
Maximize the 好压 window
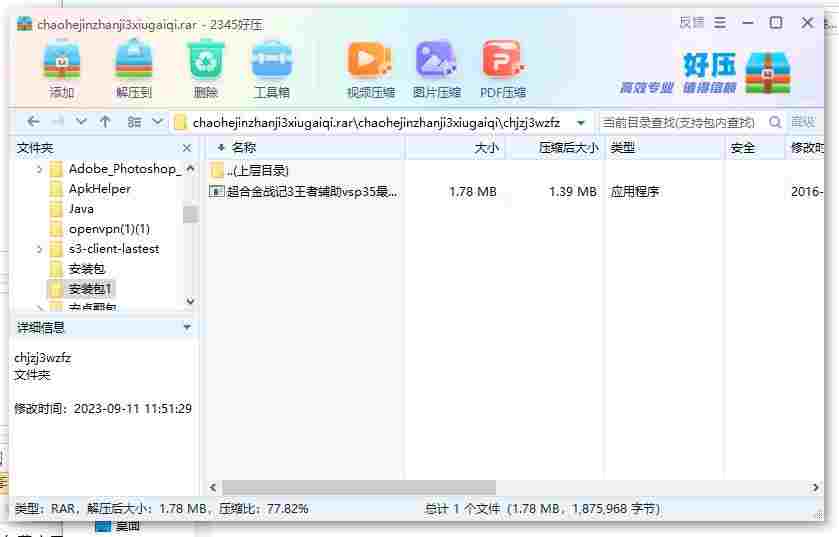coord(776,22)
